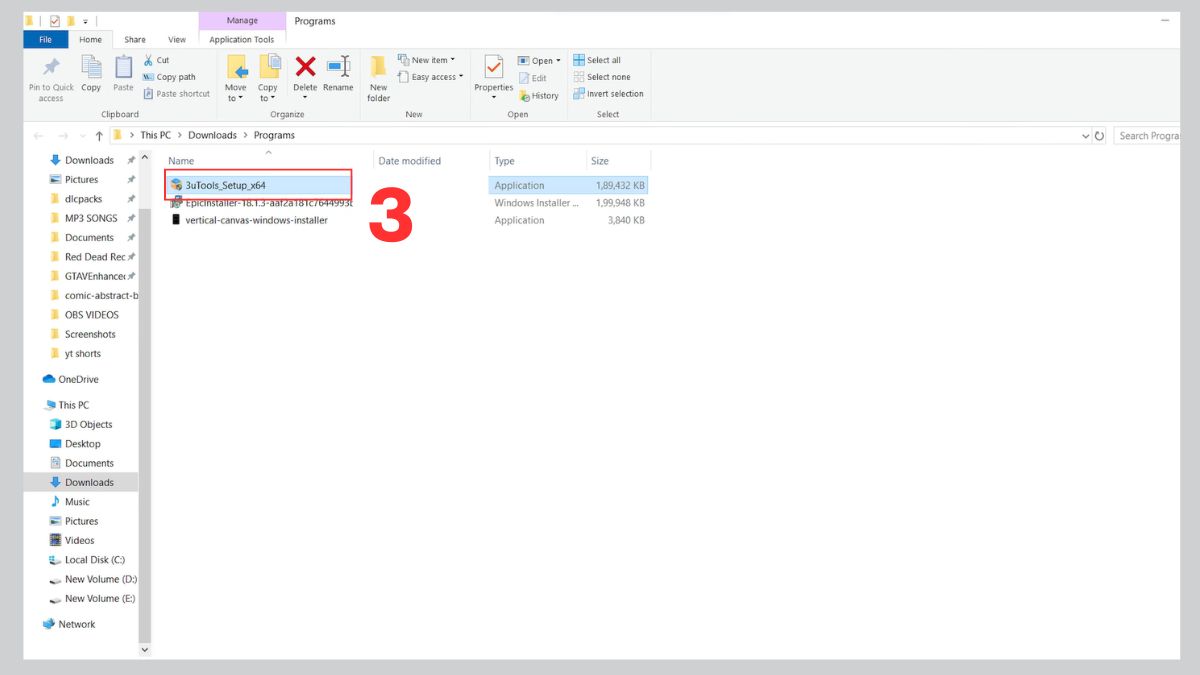The image size is (1200, 675).
Task: Click the Rename icon in Organize group
Action: pos(338,68)
